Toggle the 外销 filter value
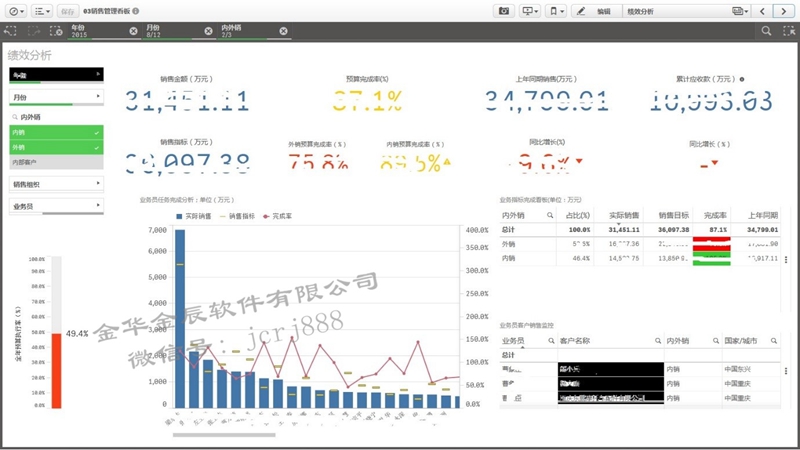The width and height of the screenshot is (800, 450). 56,147
